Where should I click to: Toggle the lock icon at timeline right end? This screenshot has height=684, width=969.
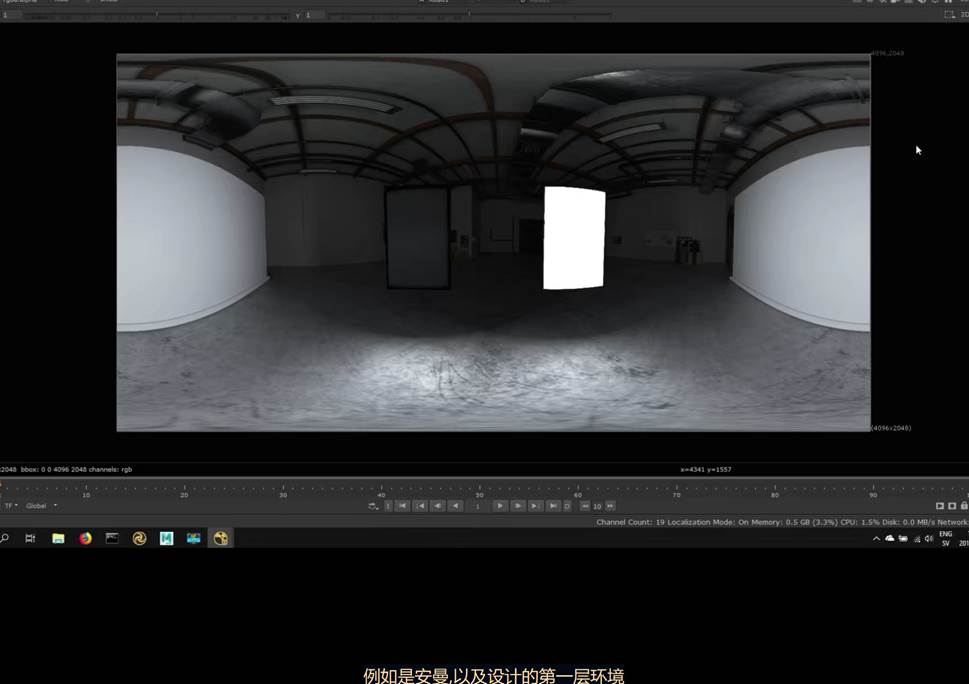964,506
